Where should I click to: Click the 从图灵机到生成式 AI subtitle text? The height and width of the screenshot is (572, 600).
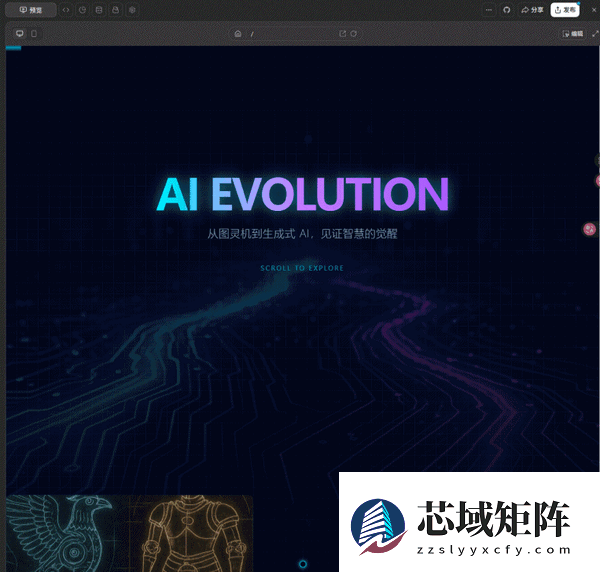click(x=302, y=233)
